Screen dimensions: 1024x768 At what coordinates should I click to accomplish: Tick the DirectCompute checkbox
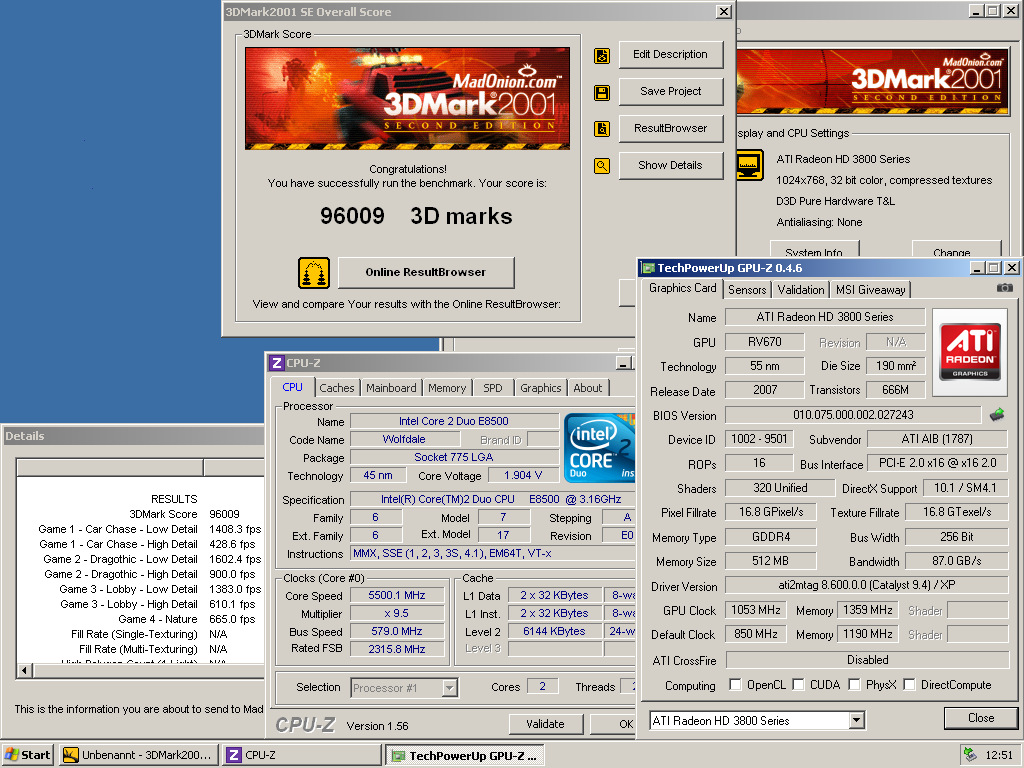[x=909, y=684]
